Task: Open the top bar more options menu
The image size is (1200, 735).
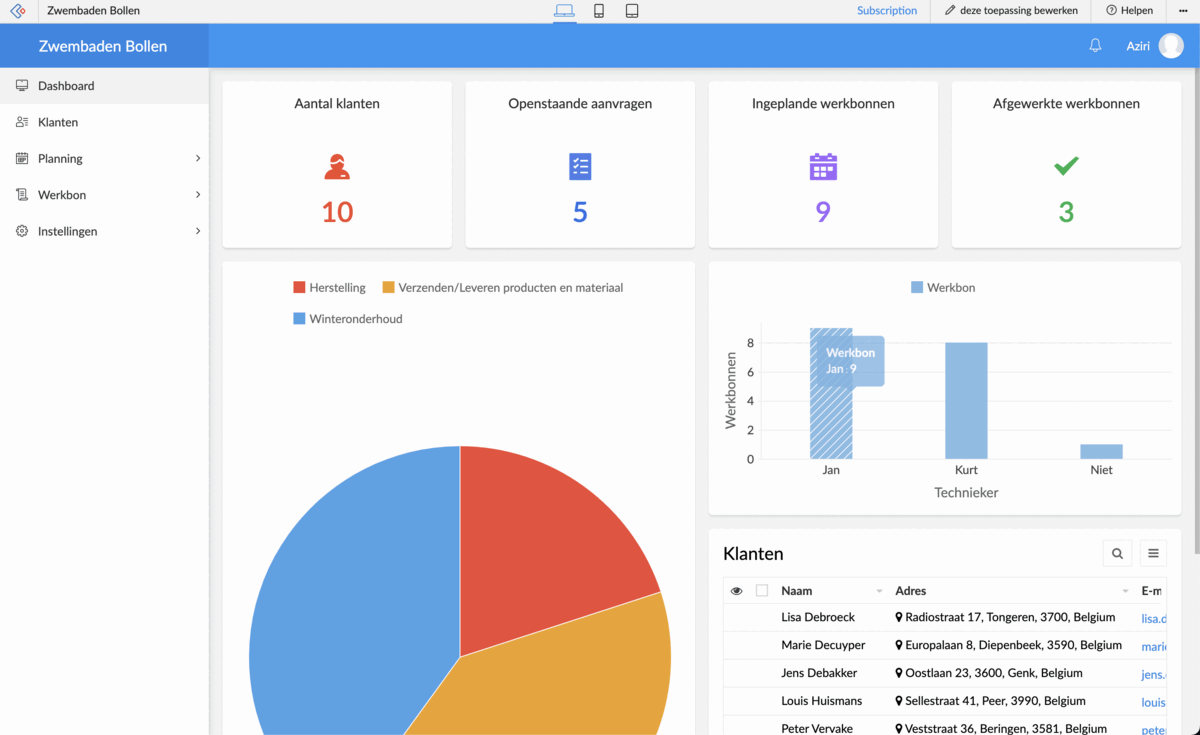Action: 1183,11
